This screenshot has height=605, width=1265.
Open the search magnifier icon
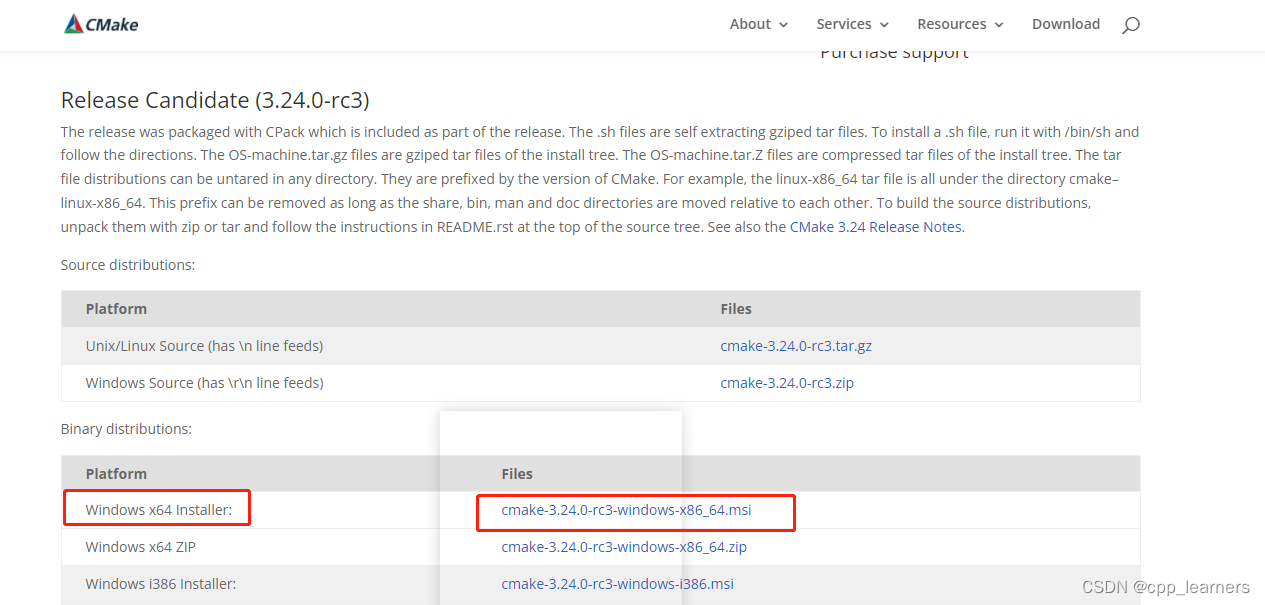pos(1130,24)
